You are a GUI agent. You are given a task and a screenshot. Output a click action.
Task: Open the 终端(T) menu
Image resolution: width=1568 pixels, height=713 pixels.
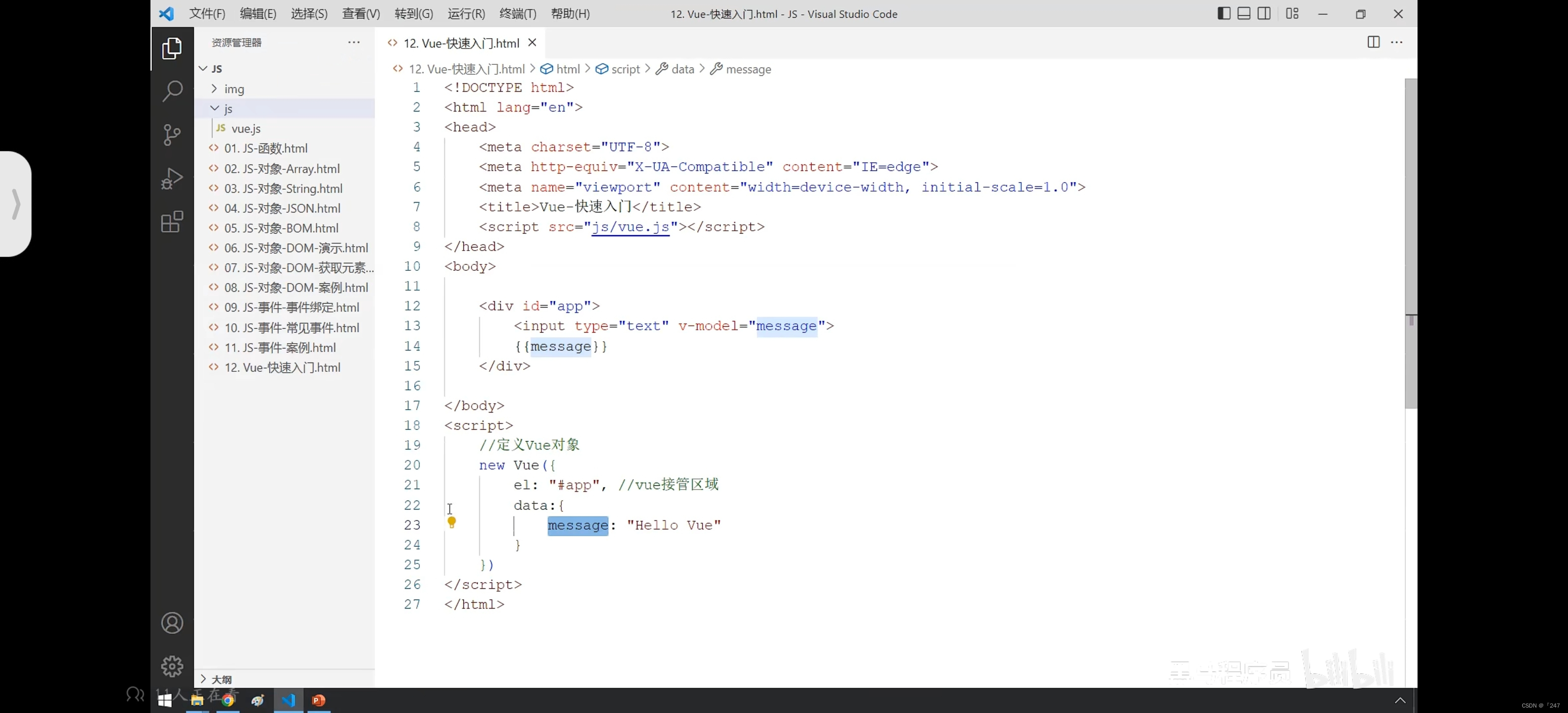tap(518, 13)
